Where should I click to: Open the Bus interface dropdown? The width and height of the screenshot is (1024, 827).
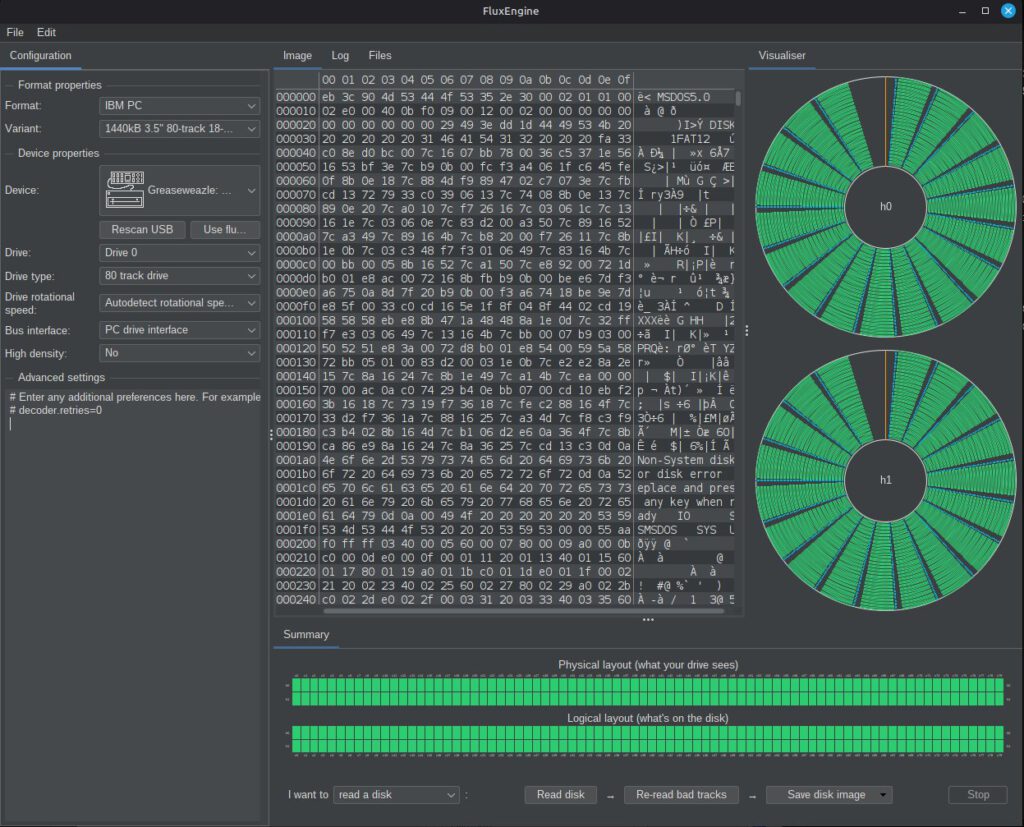click(180, 330)
